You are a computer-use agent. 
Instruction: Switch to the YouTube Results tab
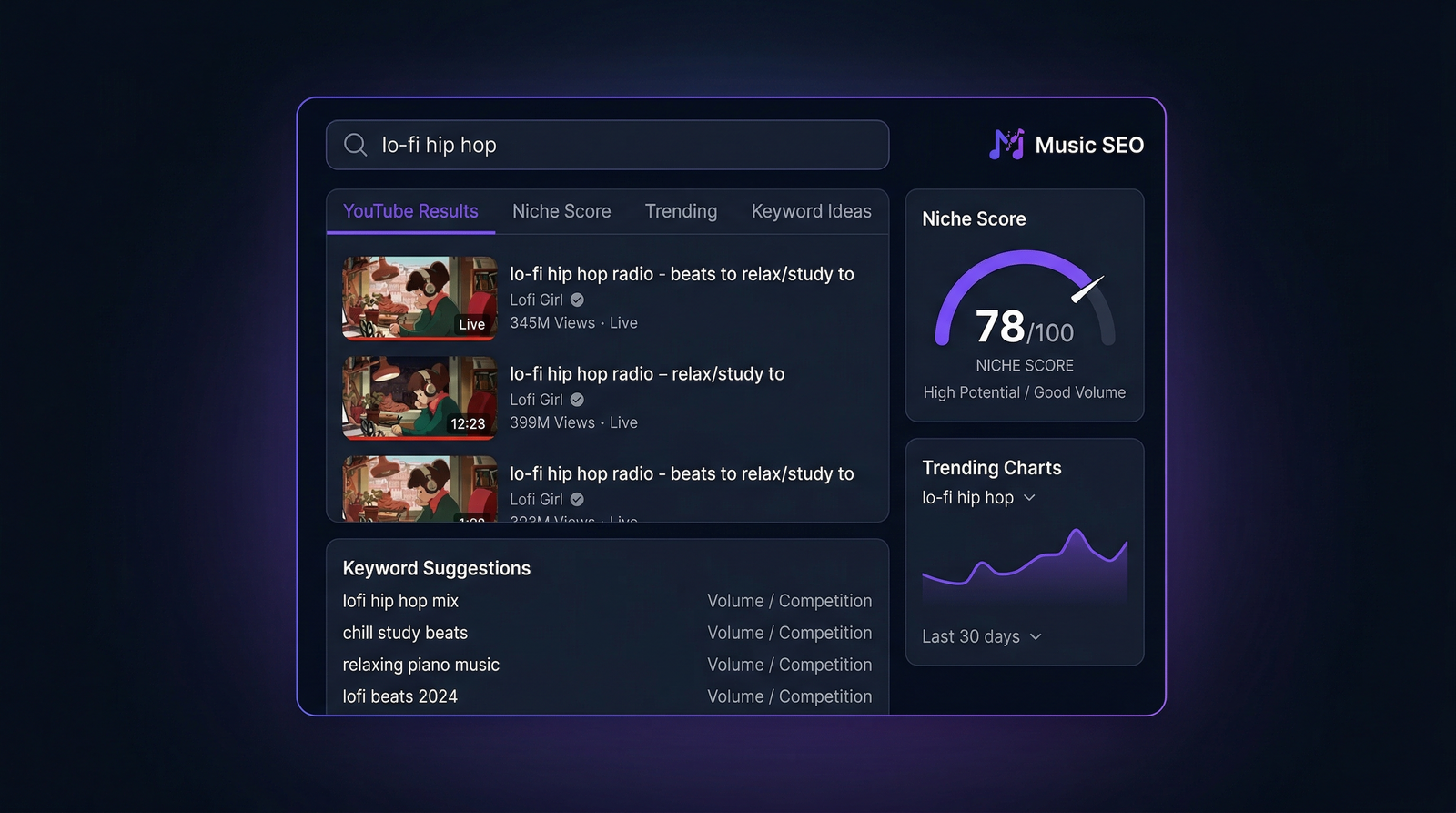(410, 211)
